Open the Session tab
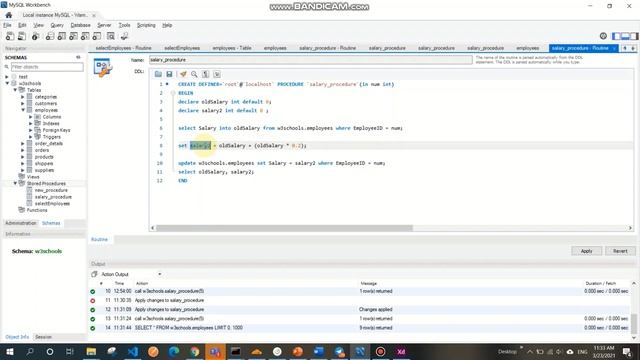This screenshot has height=360, width=640. point(43,337)
